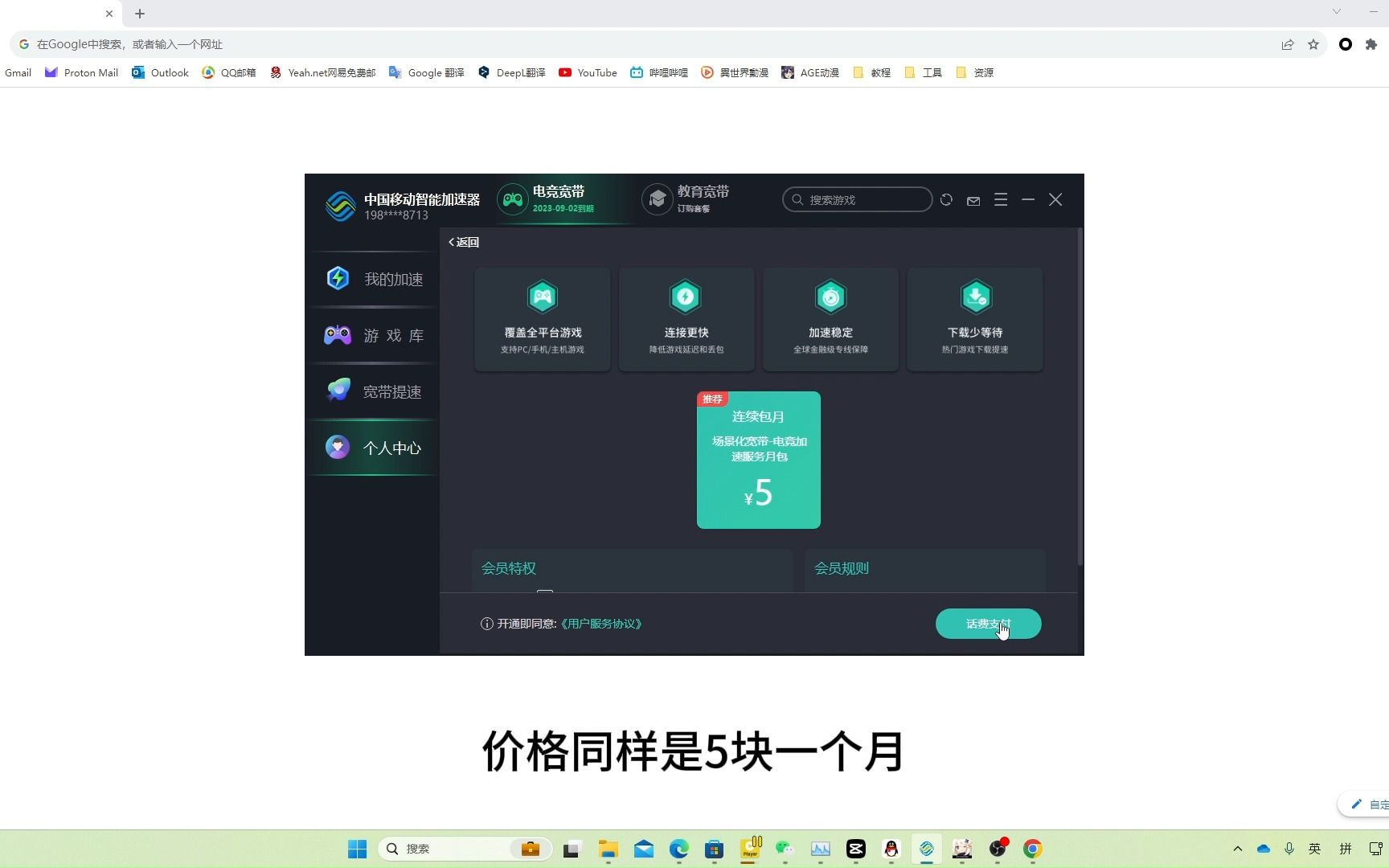Open the QQ邮箱 bookmark
The image size is (1389, 868).
click(229, 72)
